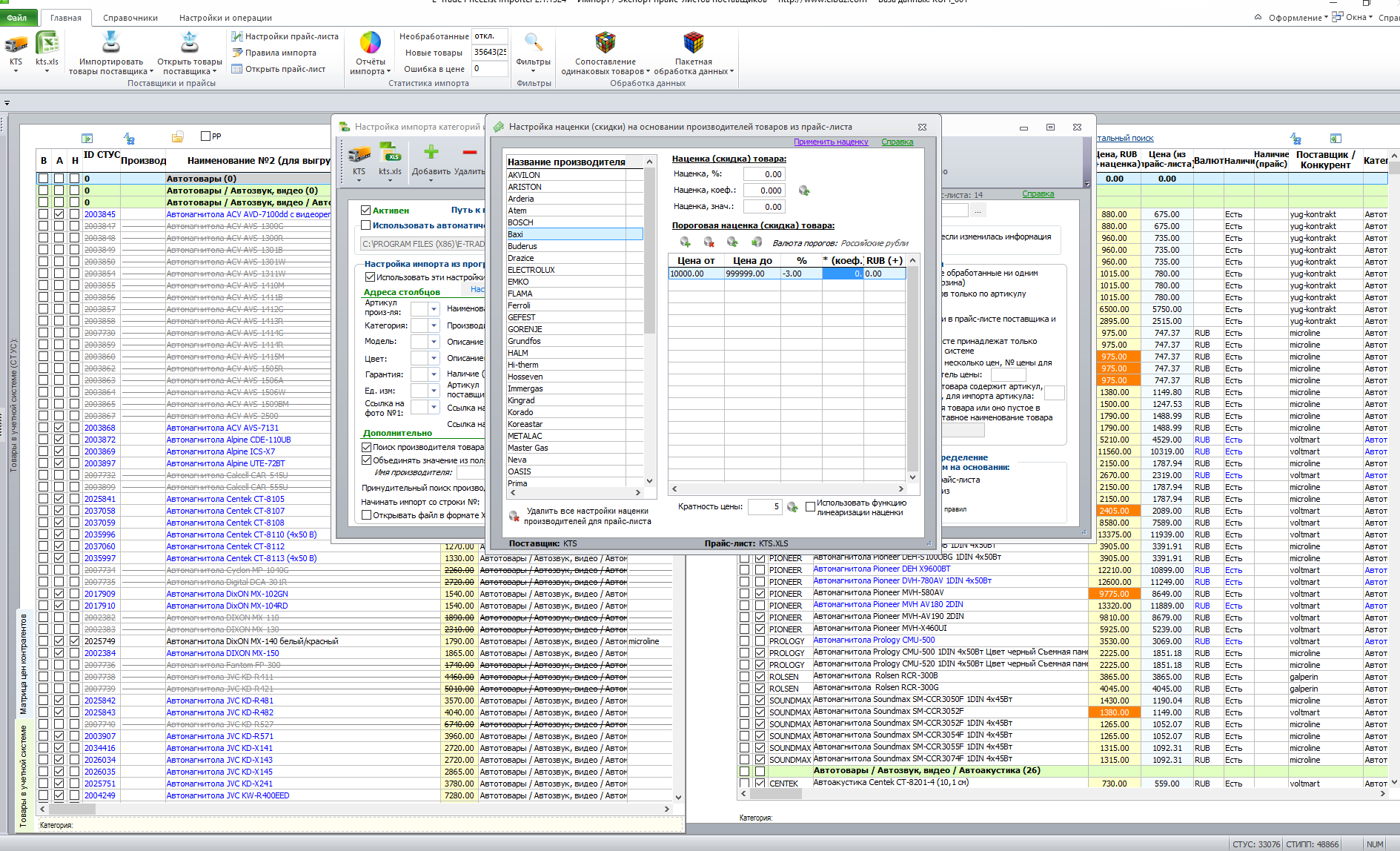Toggle the Использовать автоматич... checkbox

pyautogui.click(x=365, y=225)
